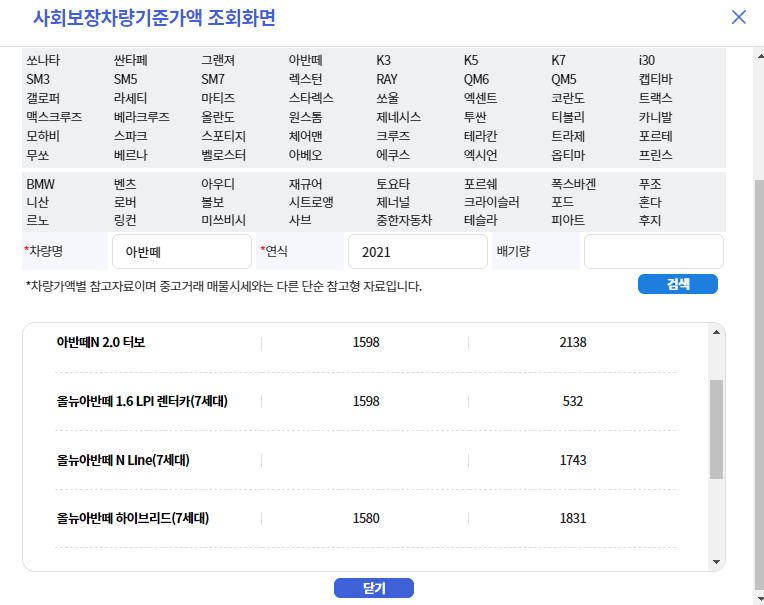Pick the 벤츠 brand link
Screen dimensions: 764x605
125,184
